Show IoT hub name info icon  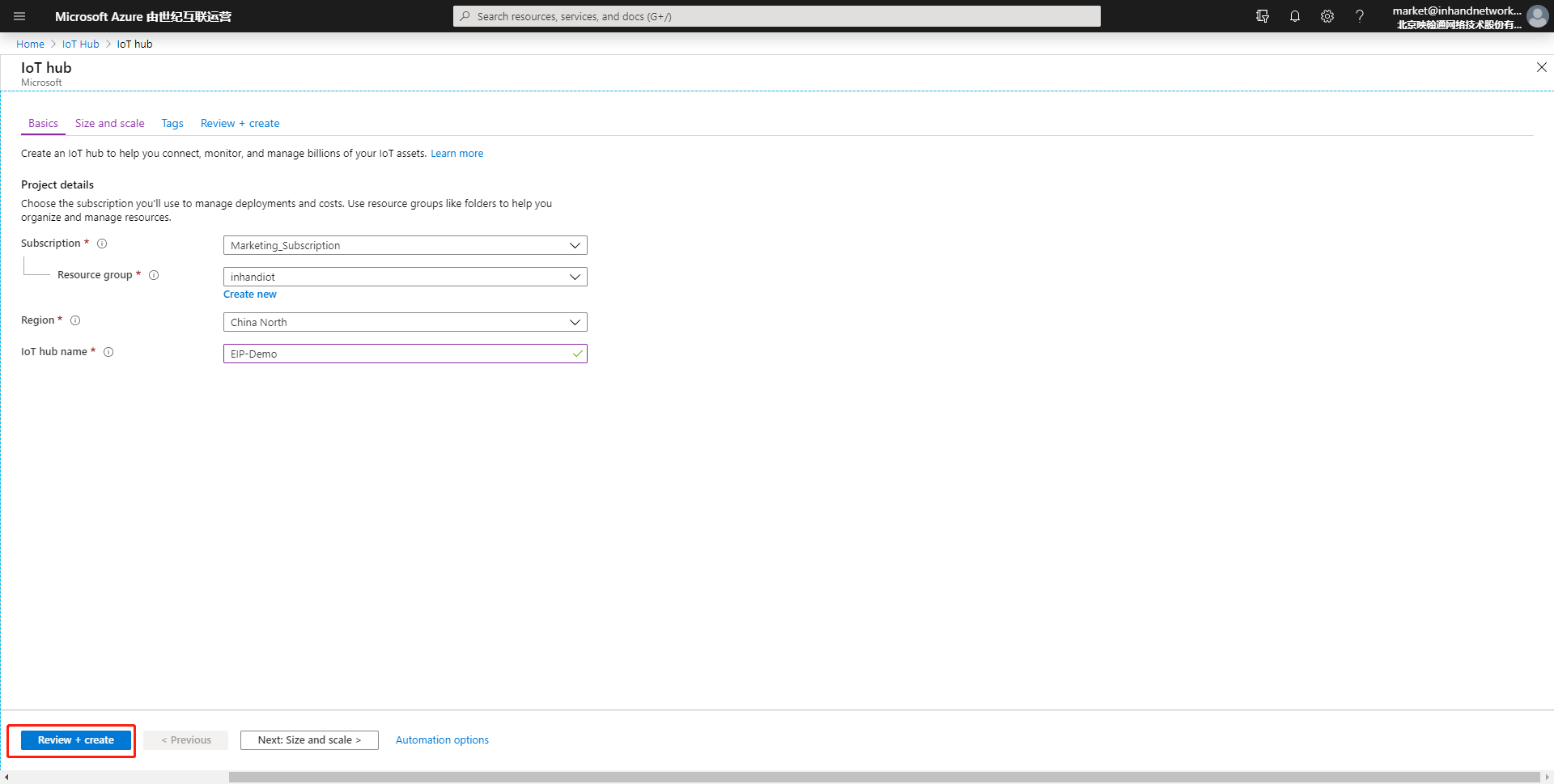108,352
